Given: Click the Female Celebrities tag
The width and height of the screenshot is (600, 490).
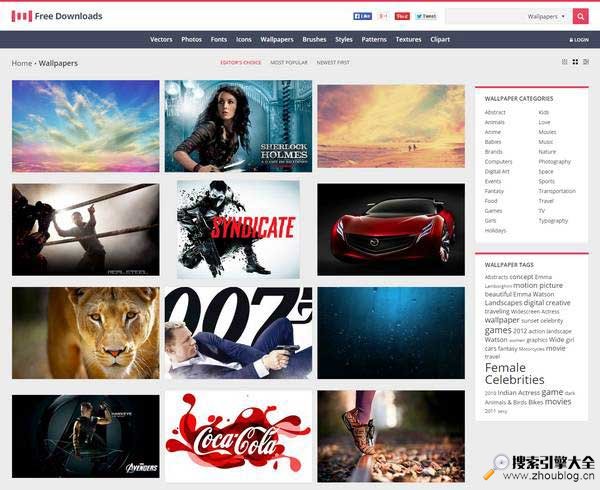Looking at the screenshot, I should [516, 373].
